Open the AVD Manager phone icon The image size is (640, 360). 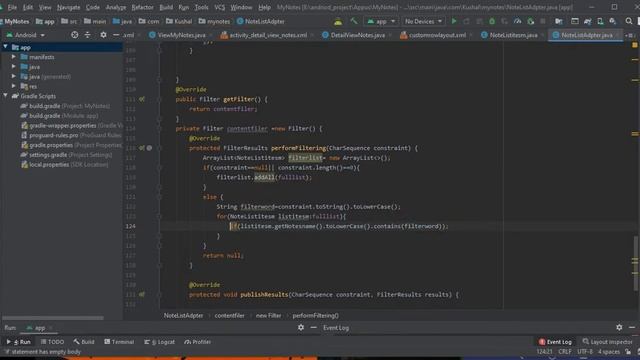(x=600, y=21)
